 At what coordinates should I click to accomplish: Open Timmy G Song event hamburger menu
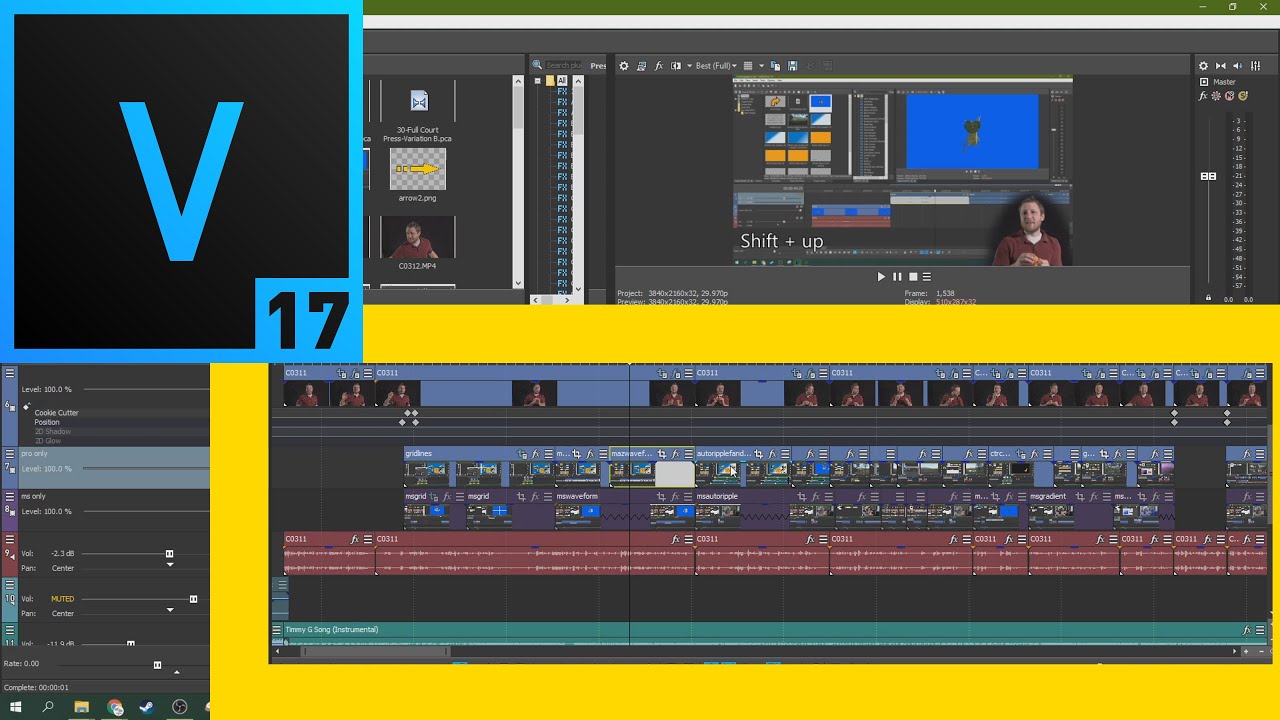click(1259, 630)
